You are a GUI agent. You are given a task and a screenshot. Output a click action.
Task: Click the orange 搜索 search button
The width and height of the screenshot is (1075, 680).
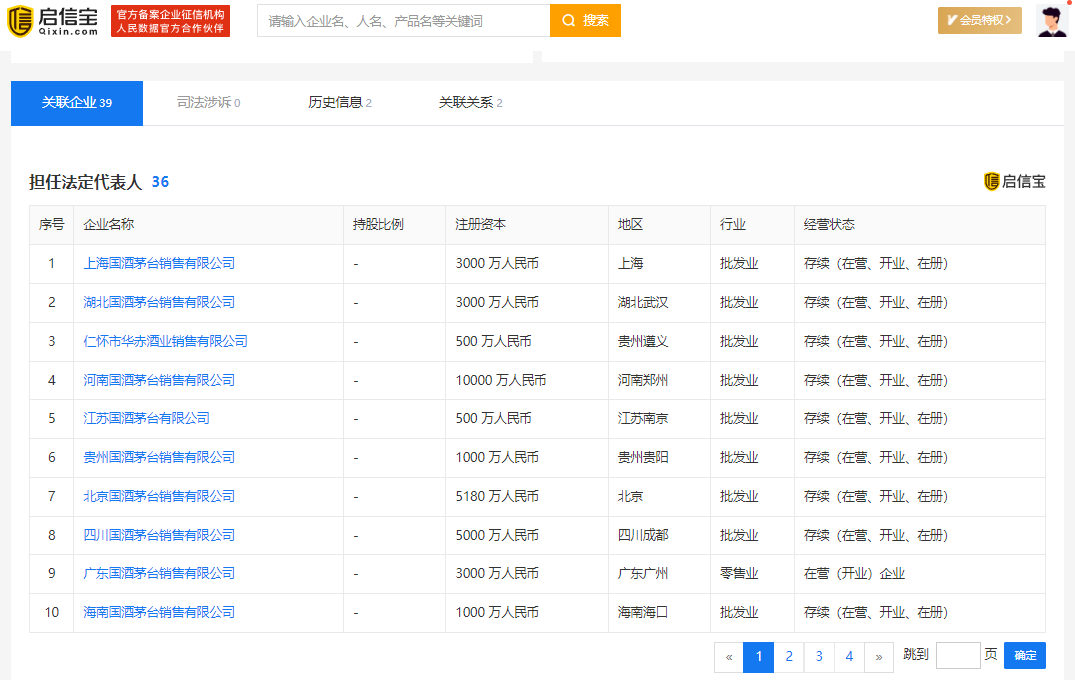pos(585,21)
